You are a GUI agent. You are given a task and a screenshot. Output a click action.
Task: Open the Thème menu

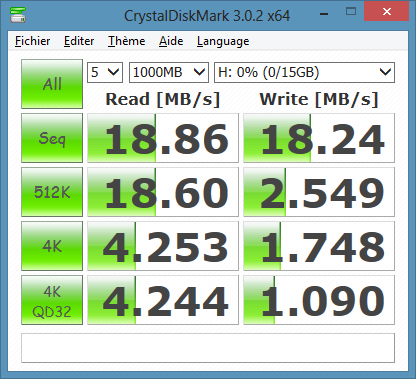coord(127,41)
